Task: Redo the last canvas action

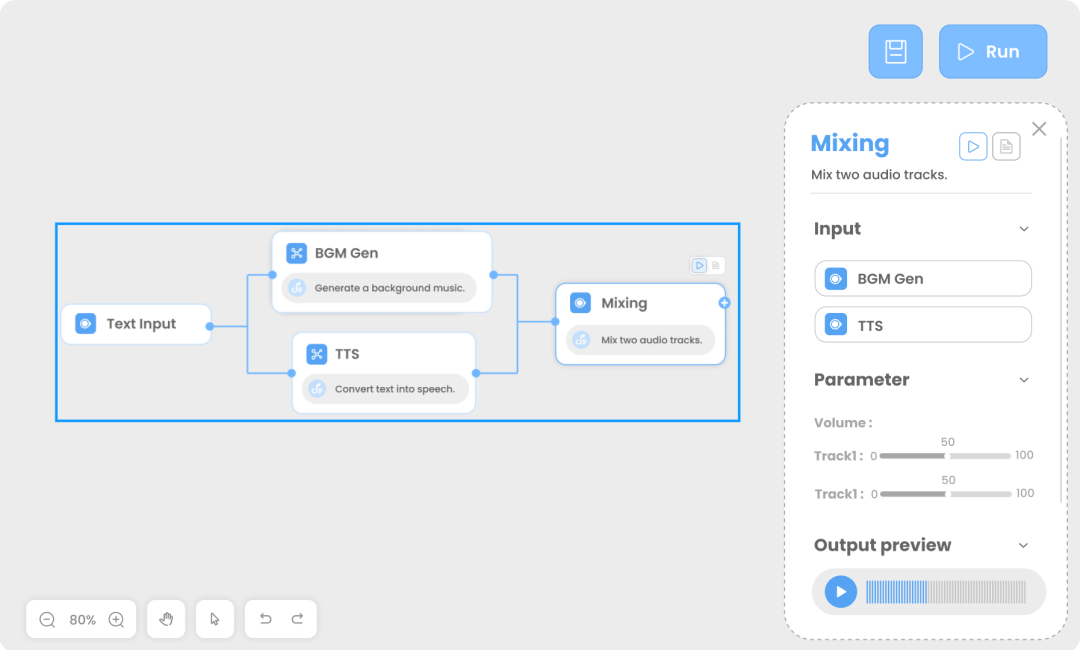Action: pos(297,619)
